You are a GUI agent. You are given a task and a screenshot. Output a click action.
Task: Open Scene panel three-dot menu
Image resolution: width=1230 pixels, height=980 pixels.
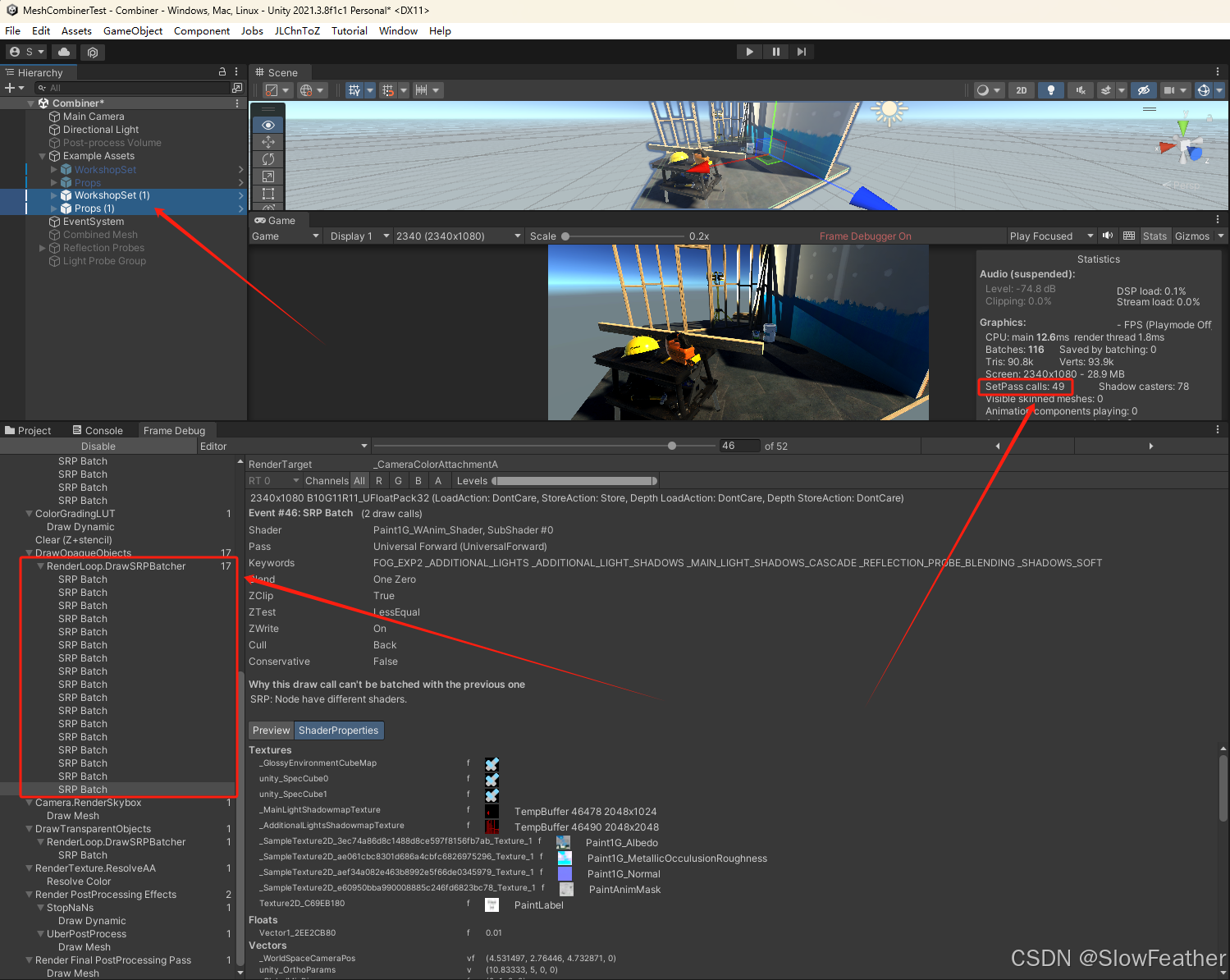tap(1218, 72)
